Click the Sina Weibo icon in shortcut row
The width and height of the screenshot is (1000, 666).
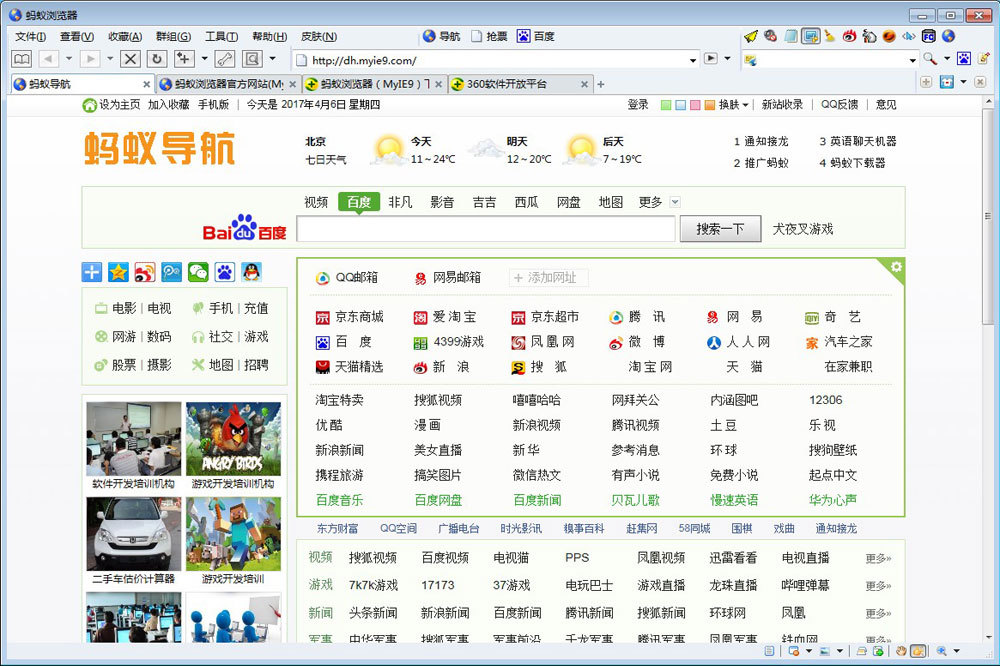[144, 270]
